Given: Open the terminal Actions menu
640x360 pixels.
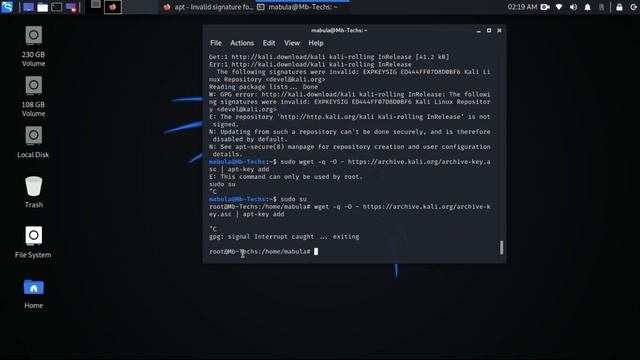Looking at the screenshot, I should click(x=242, y=43).
